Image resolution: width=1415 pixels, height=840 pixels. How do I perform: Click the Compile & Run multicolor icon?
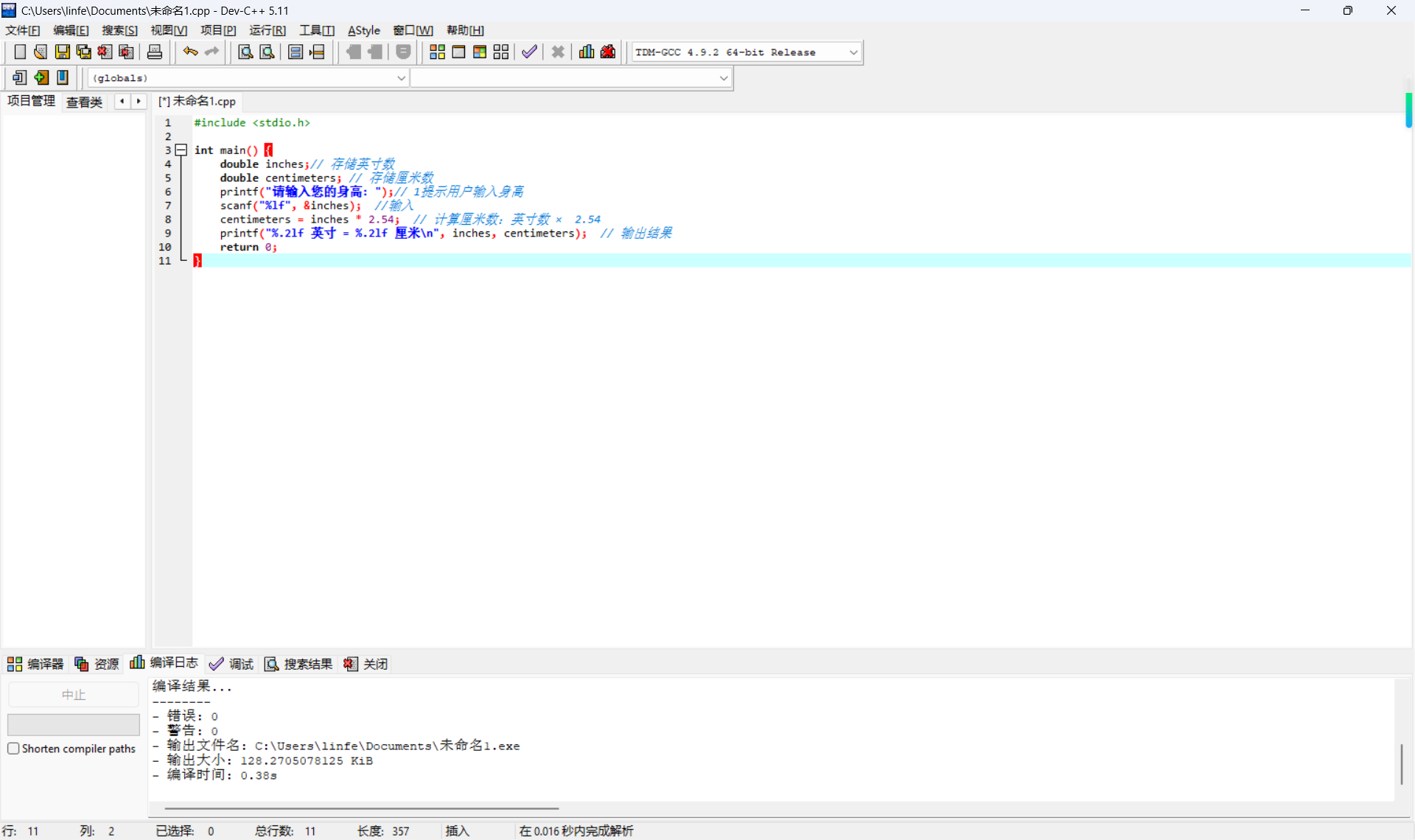click(x=480, y=52)
